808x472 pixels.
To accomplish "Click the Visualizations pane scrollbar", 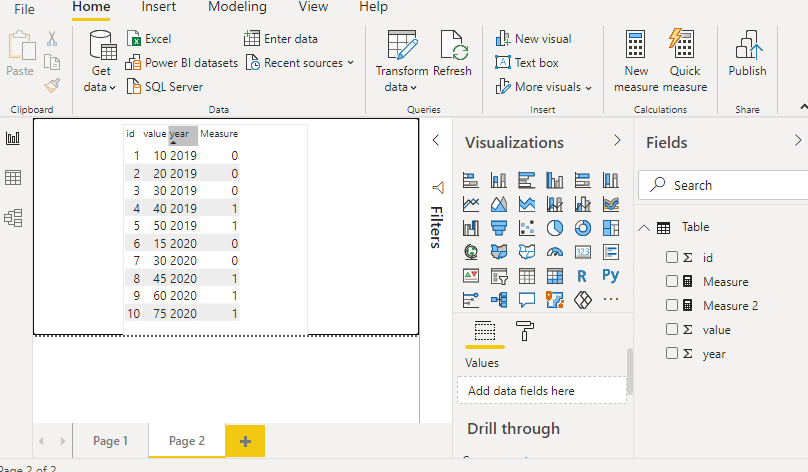I will click(630, 371).
